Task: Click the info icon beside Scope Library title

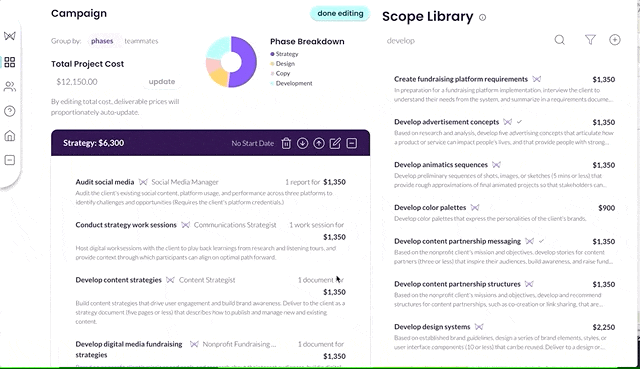Action: click(482, 18)
